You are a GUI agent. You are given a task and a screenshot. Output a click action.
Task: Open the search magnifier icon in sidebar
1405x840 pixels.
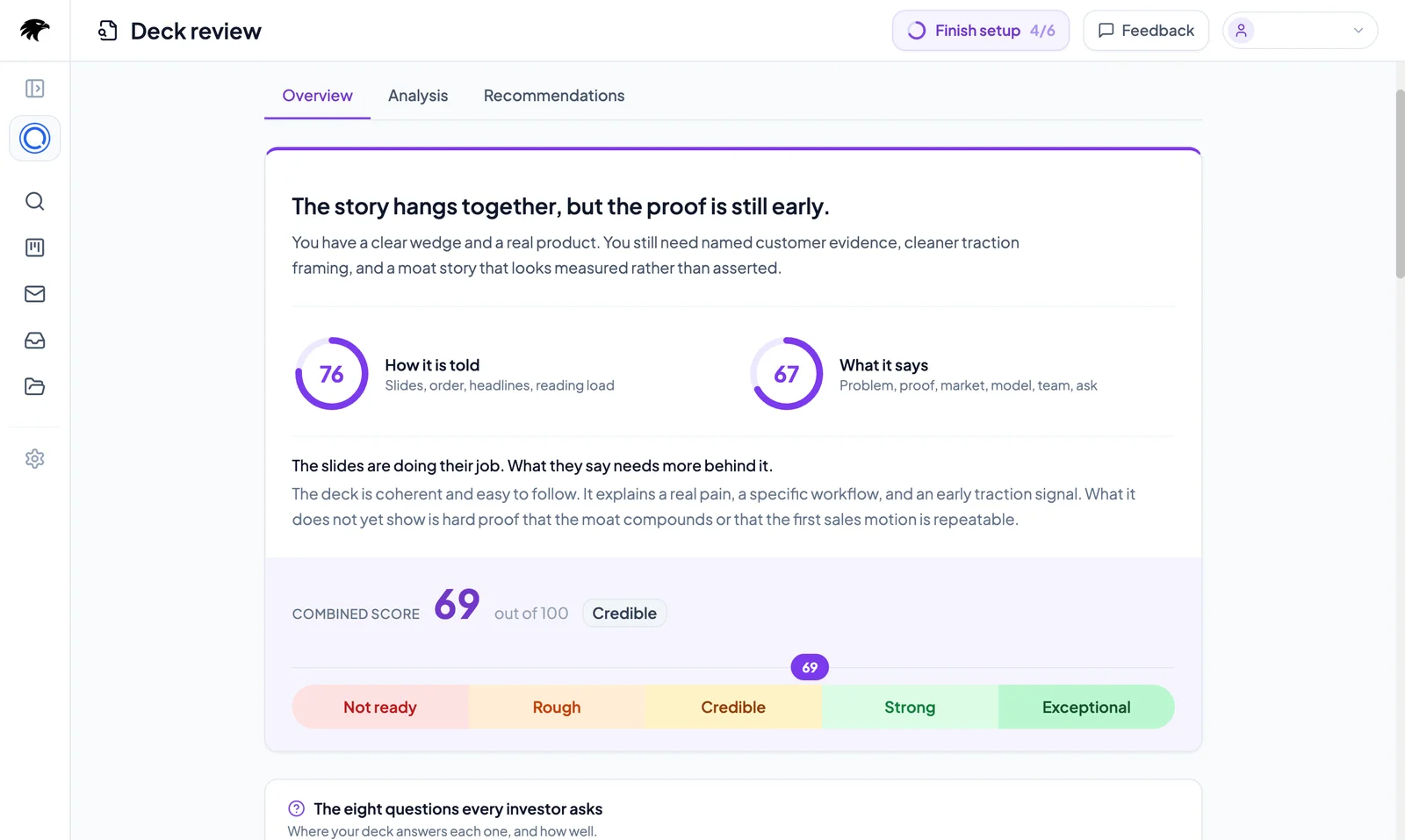point(35,201)
